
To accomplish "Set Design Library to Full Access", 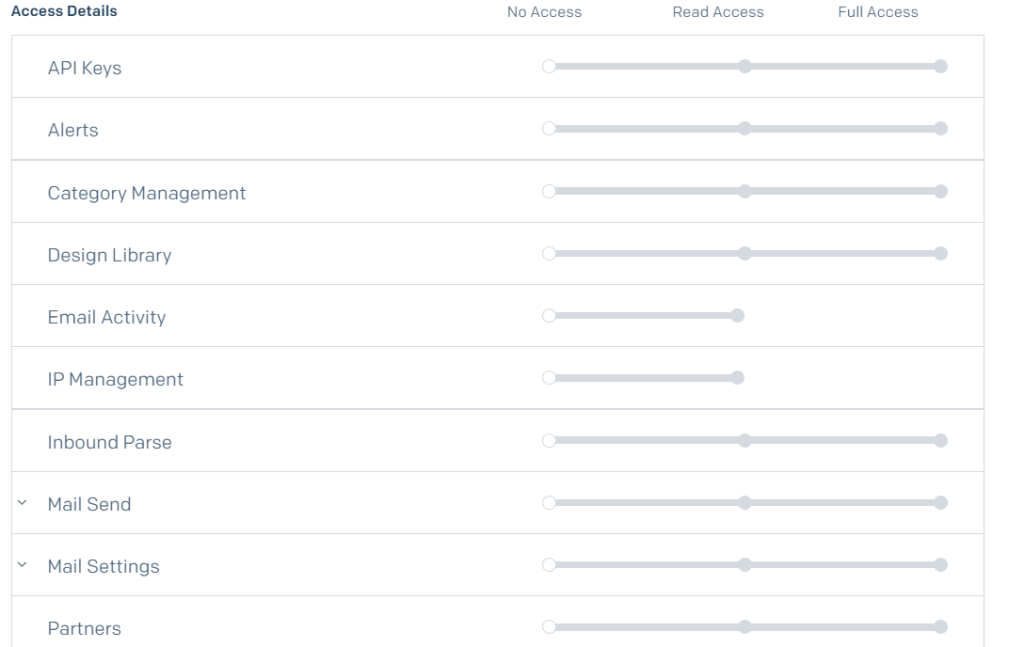I will (940, 253).
